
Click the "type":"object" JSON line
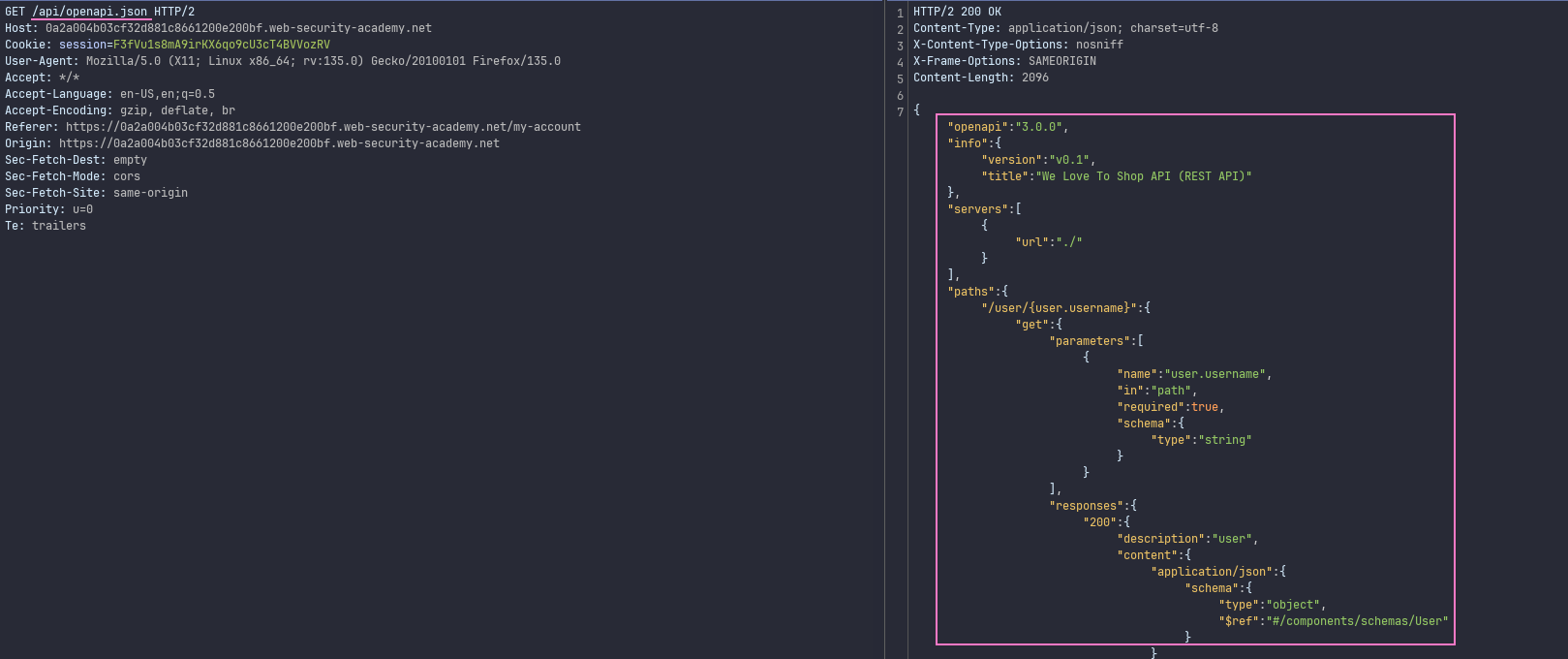click(1273, 605)
